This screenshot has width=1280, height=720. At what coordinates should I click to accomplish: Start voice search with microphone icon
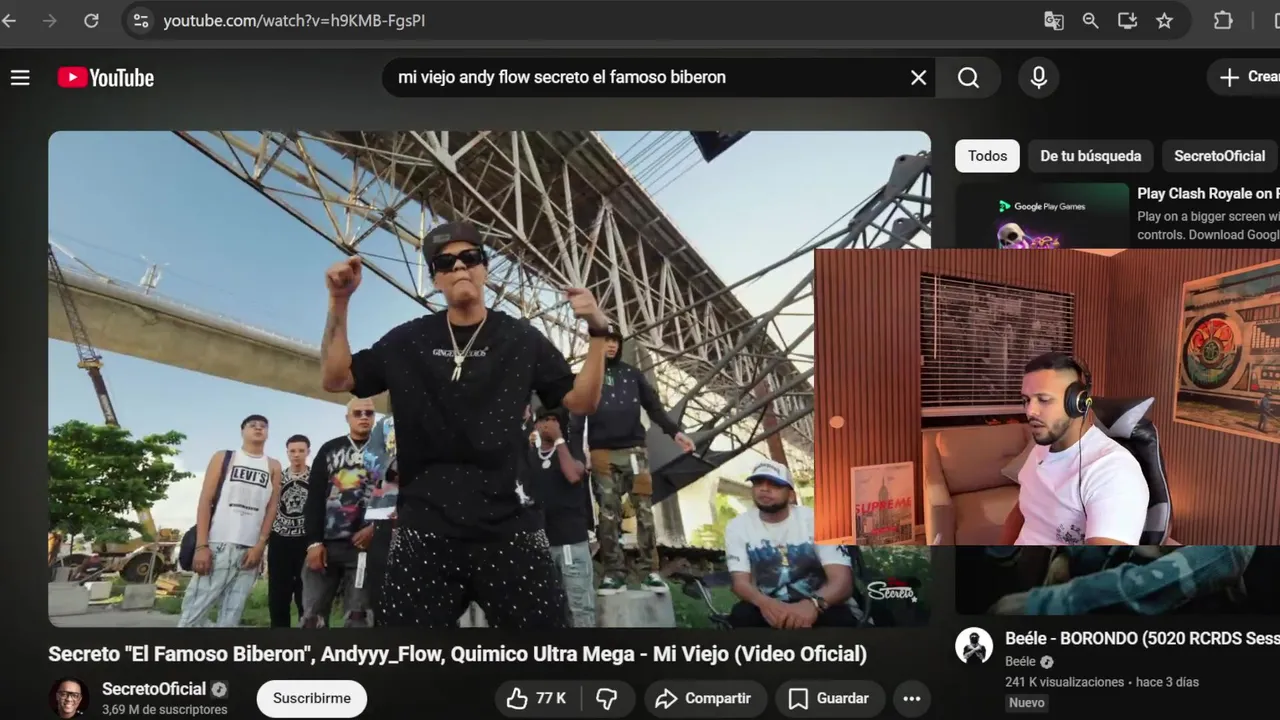click(x=1038, y=78)
